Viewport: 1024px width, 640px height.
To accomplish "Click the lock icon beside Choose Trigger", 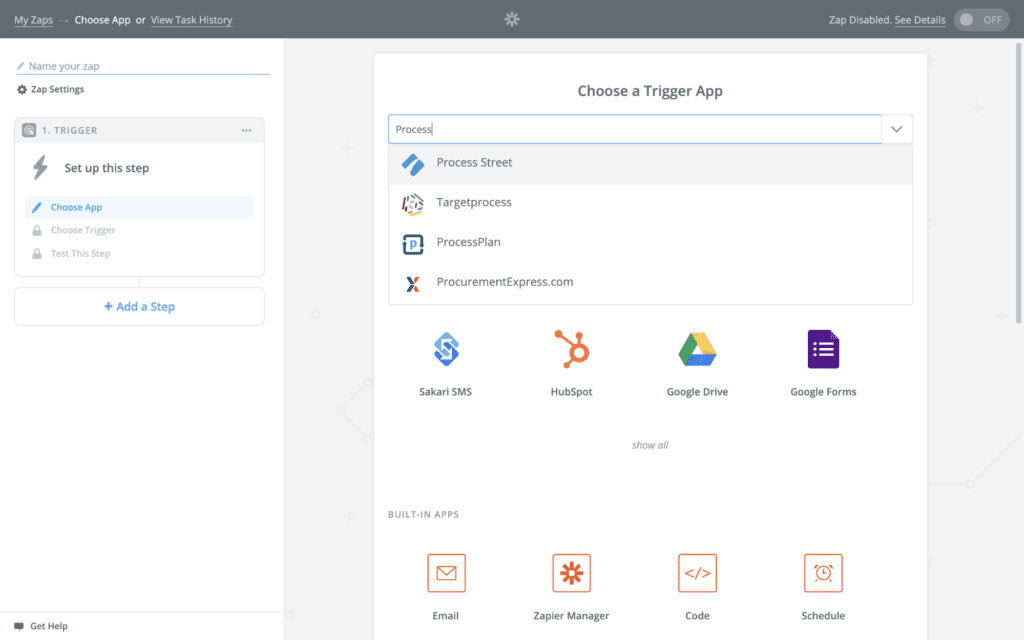I will tap(37, 230).
